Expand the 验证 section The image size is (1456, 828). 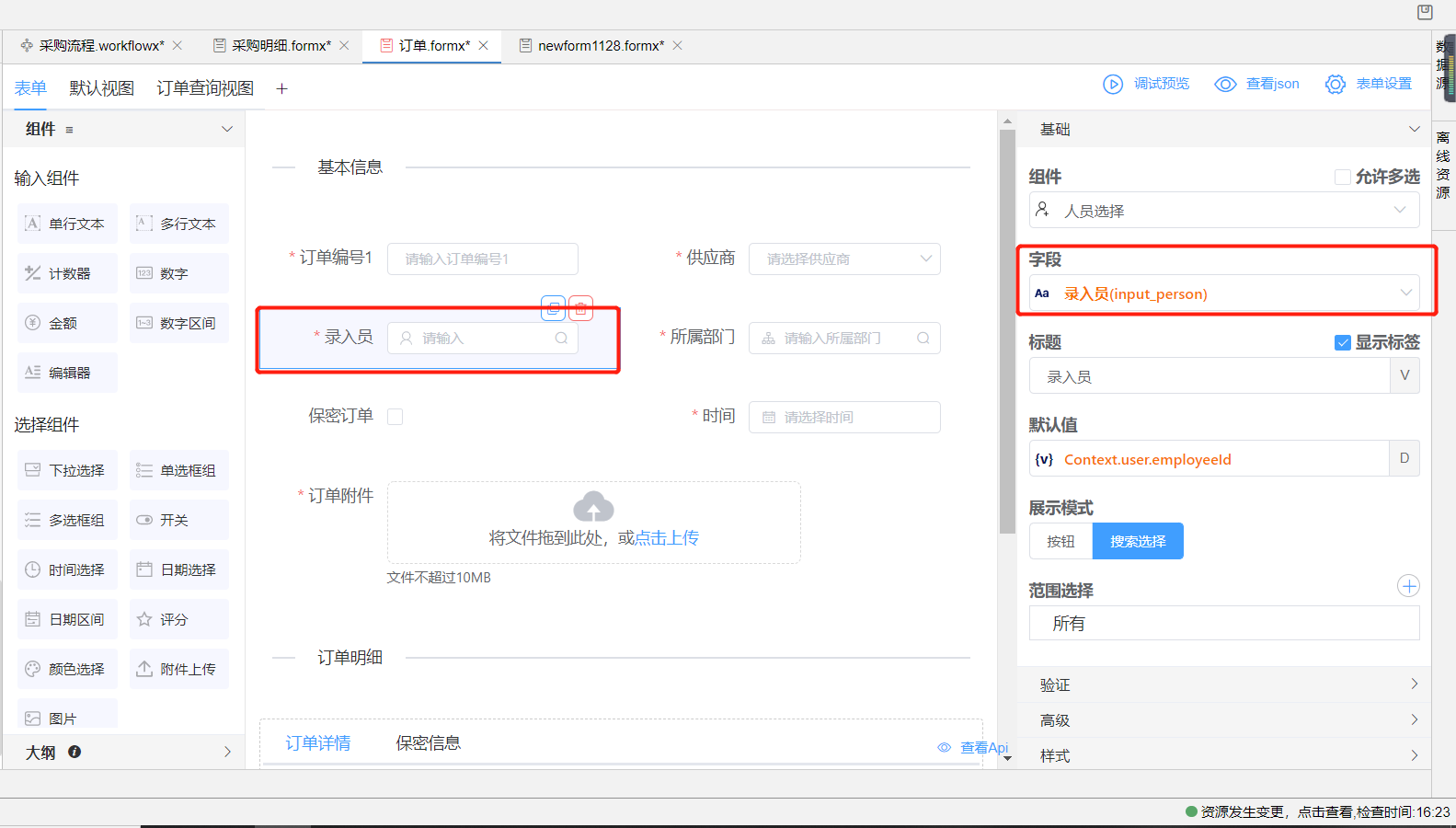(x=1223, y=684)
